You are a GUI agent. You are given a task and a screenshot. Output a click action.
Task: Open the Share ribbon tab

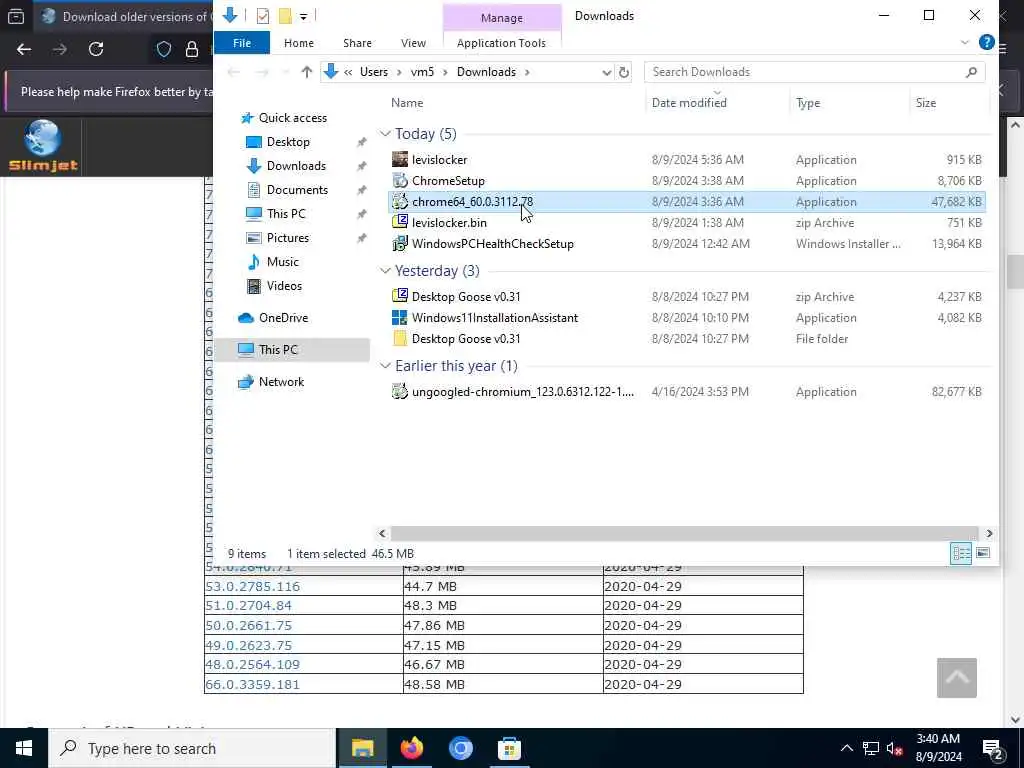[x=357, y=42]
